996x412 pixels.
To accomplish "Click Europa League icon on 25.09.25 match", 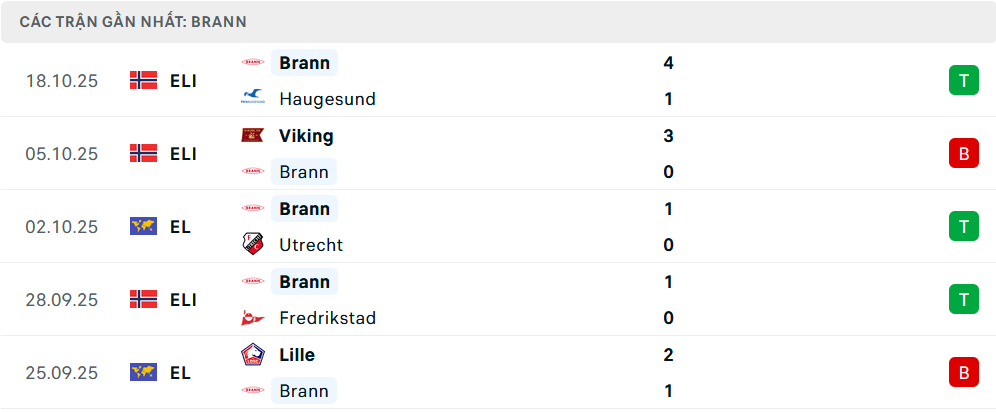I will [144, 373].
